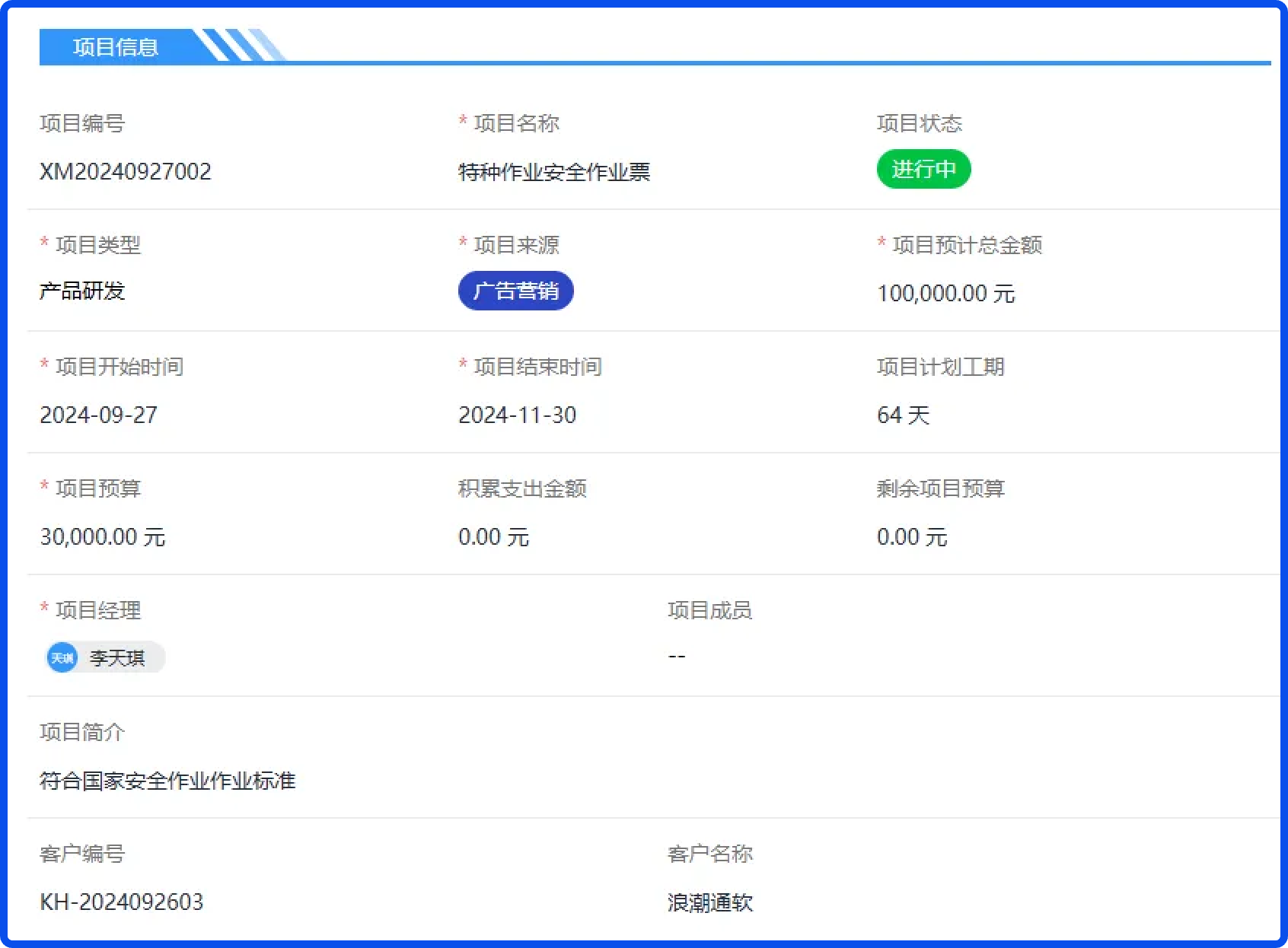This screenshot has width=1288, height=948.
Task: Click the empty 项目成员 placeholder dashes
Action: pyautogui.click(x=677, y=656)
